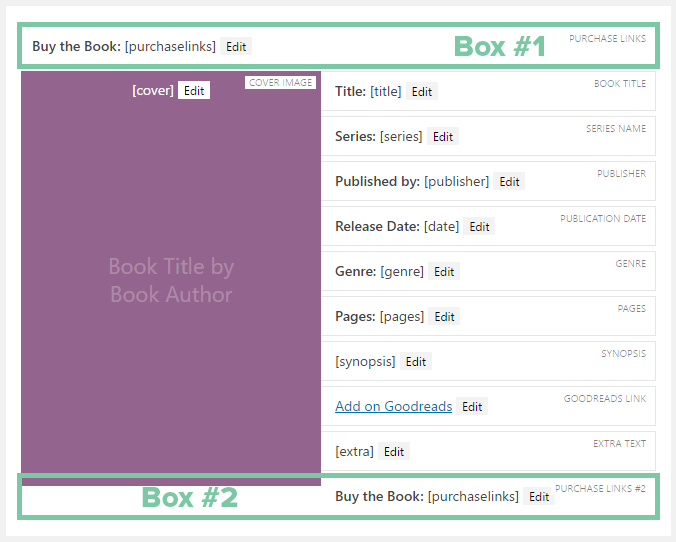Click the COVER IMAGE label
676x542 pixels.
[x=280, y=83]
